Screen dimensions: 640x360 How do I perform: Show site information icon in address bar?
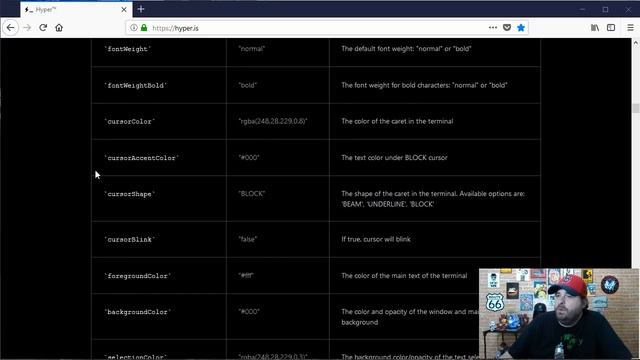click(133, 28)
